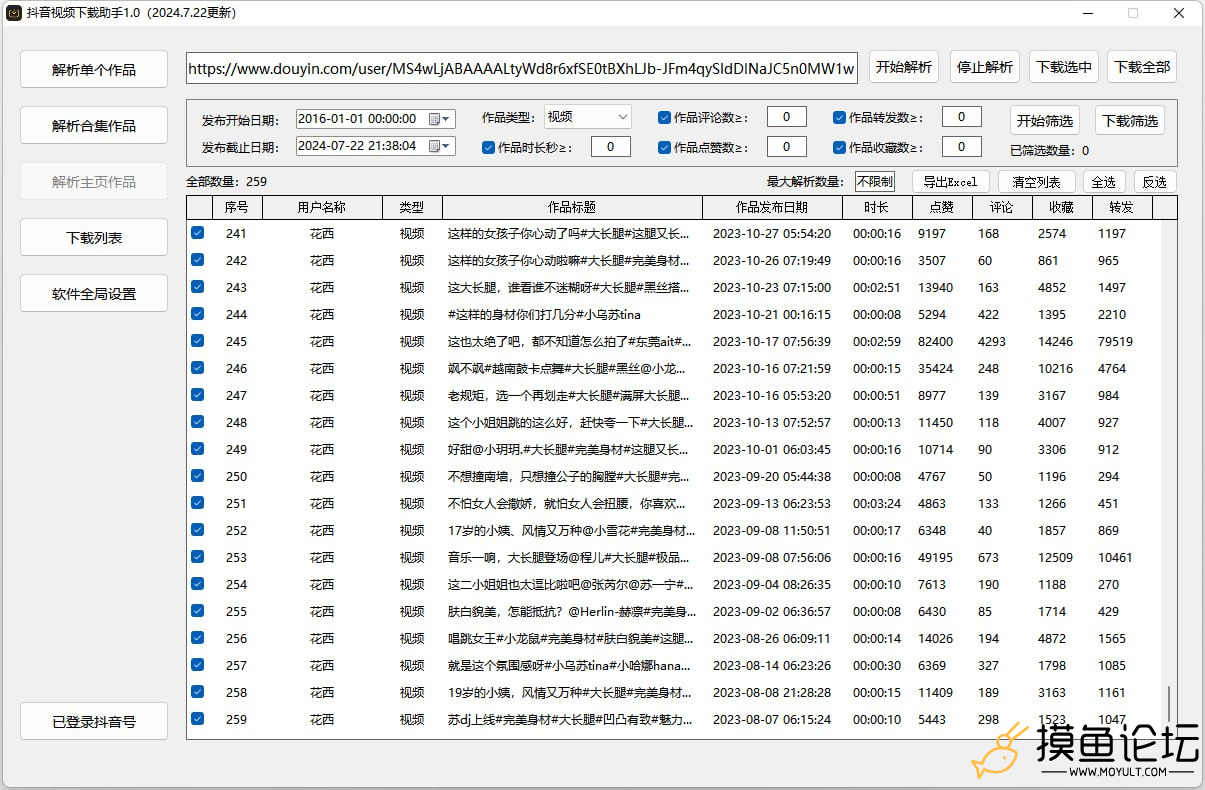Toggle 作品转发数 filter checkbox

(x=839, y=117)
